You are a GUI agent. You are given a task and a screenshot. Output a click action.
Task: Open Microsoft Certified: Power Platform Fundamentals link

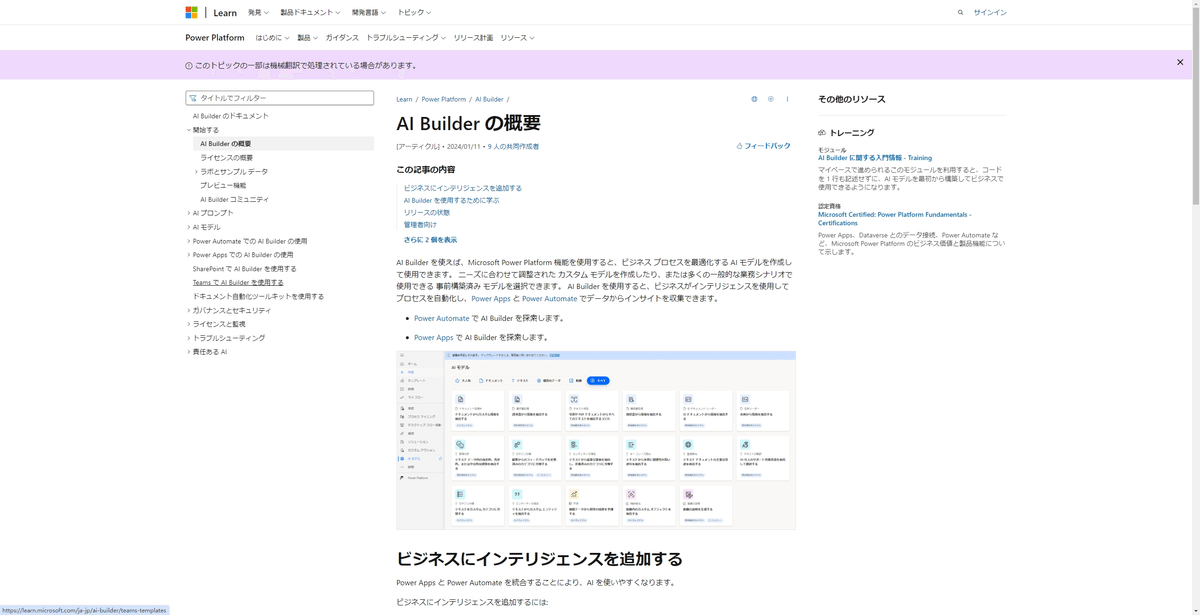click(x=894, y=218)
